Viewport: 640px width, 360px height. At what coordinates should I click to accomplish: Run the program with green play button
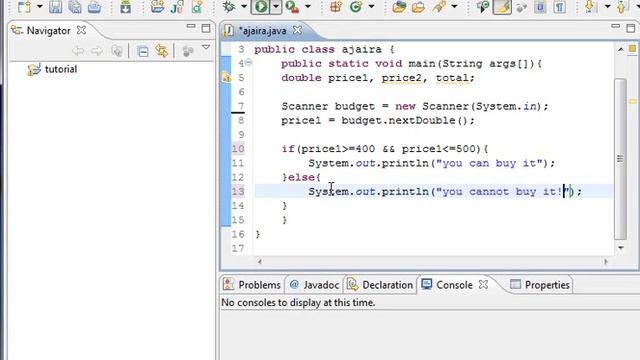[261, 7]
